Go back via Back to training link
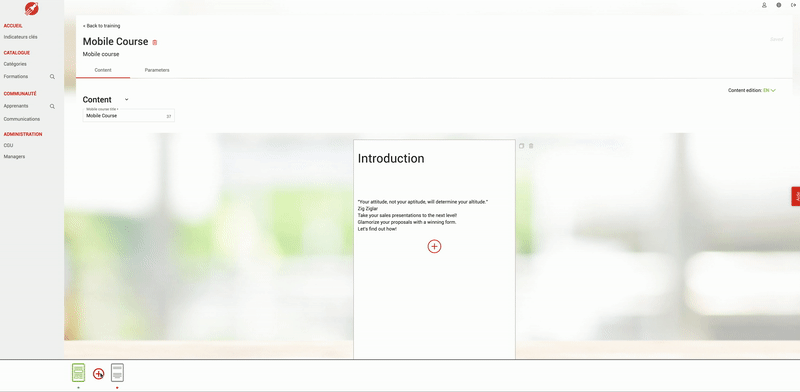Image resolution: width=800 pixels, height=392 pixels. (102, 26)
